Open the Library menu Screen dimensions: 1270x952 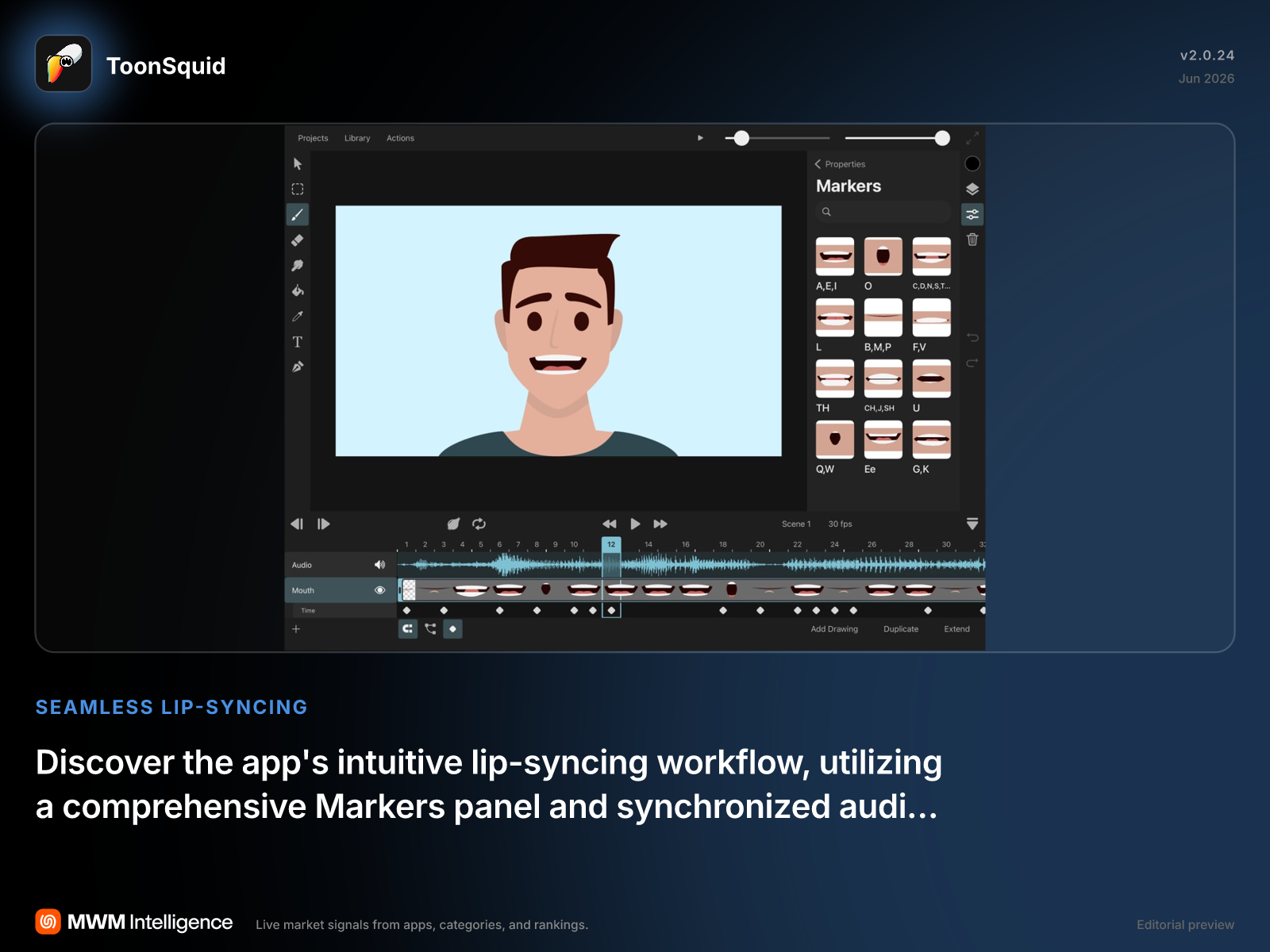(357, 138)
